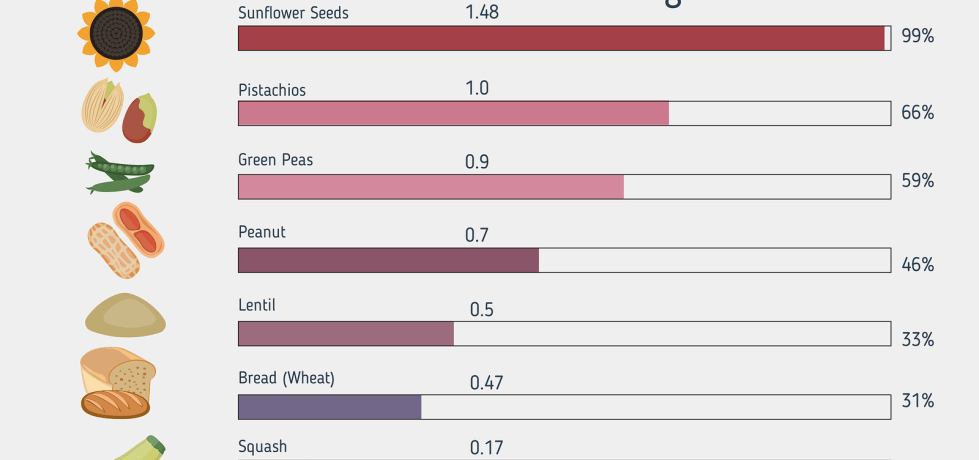Screen dimensions: 979x460
Task: Click the 66% value for Pistachios
Action: click(917, 112)
